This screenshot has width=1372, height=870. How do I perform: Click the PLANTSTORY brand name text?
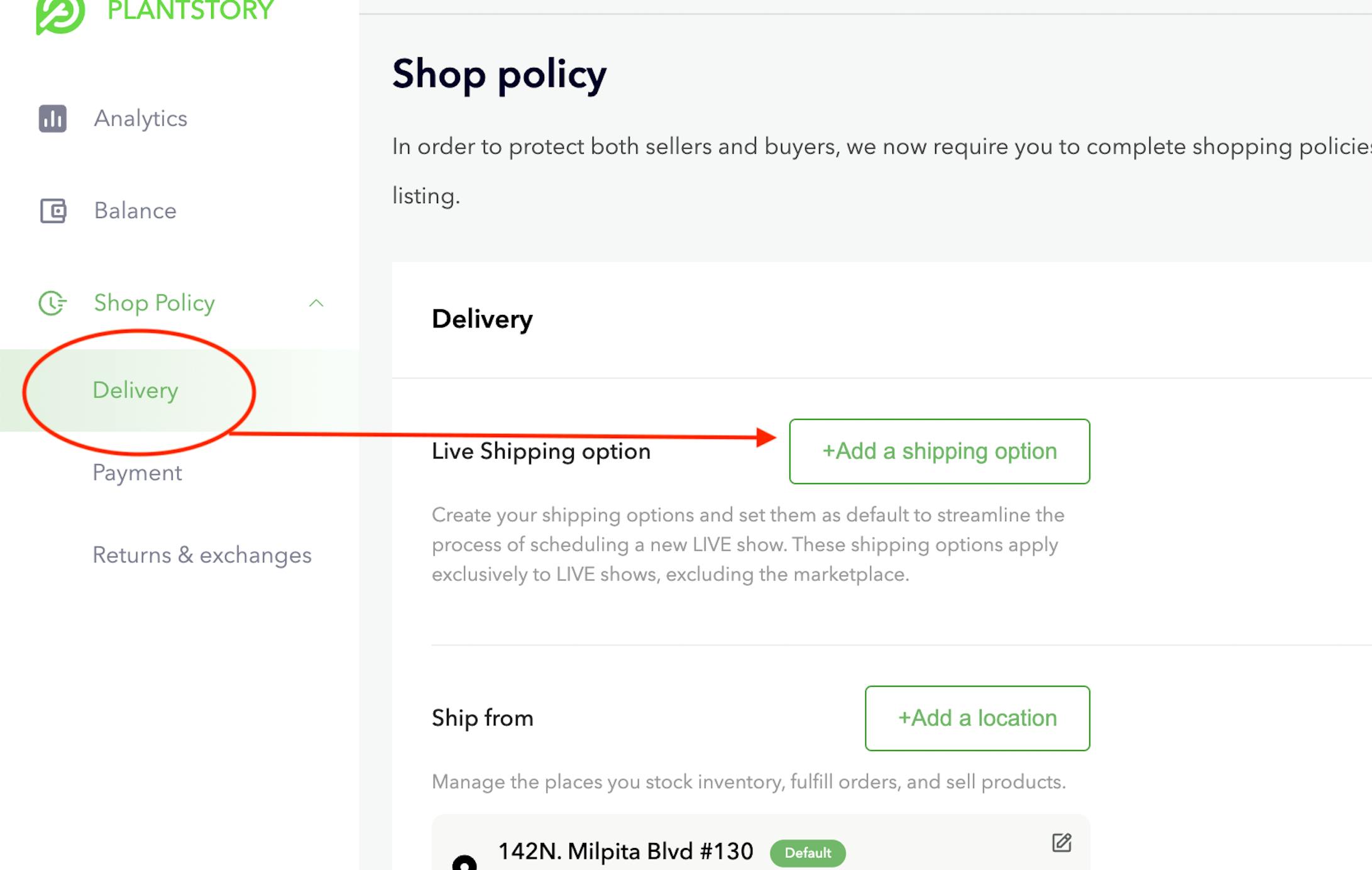190,11
